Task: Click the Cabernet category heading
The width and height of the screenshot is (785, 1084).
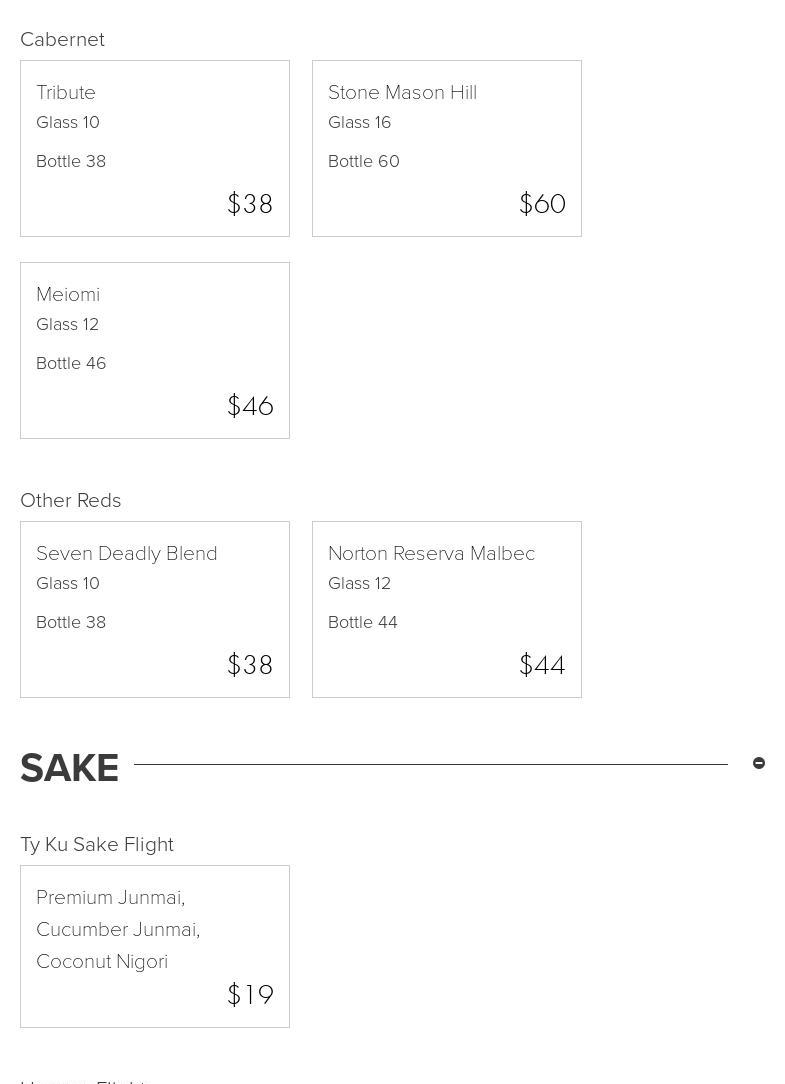Action: (x=62, y=39)
